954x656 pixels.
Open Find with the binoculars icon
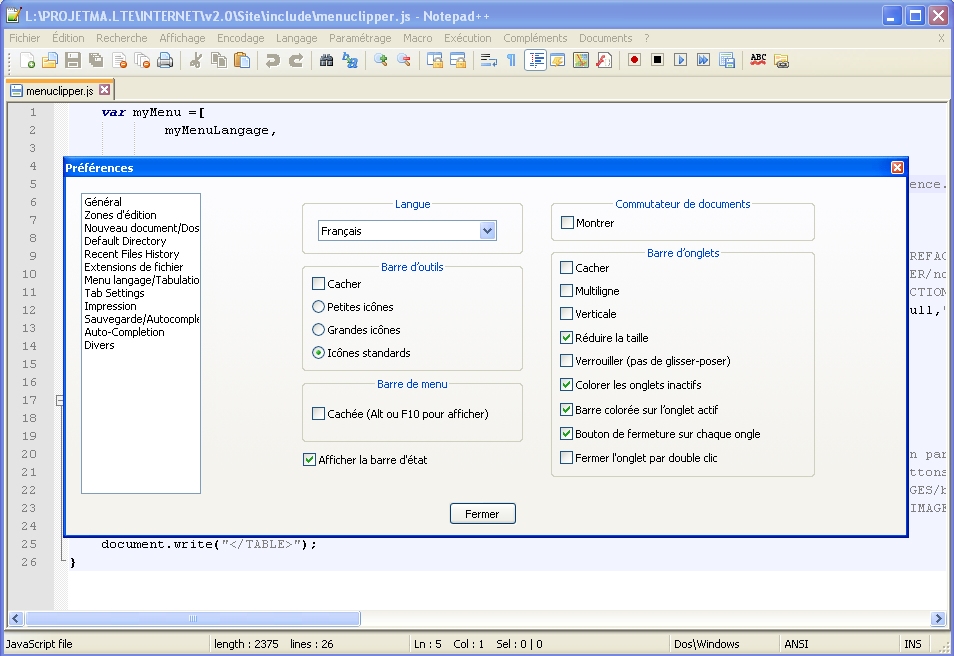(x=326, y=61)
